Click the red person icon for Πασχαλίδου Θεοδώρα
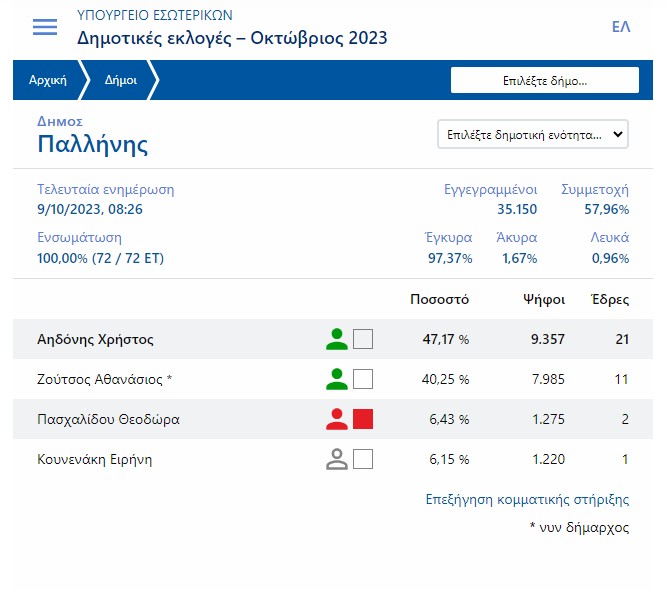The height and width of the screenshot is (590, 668). coord(337,419)
